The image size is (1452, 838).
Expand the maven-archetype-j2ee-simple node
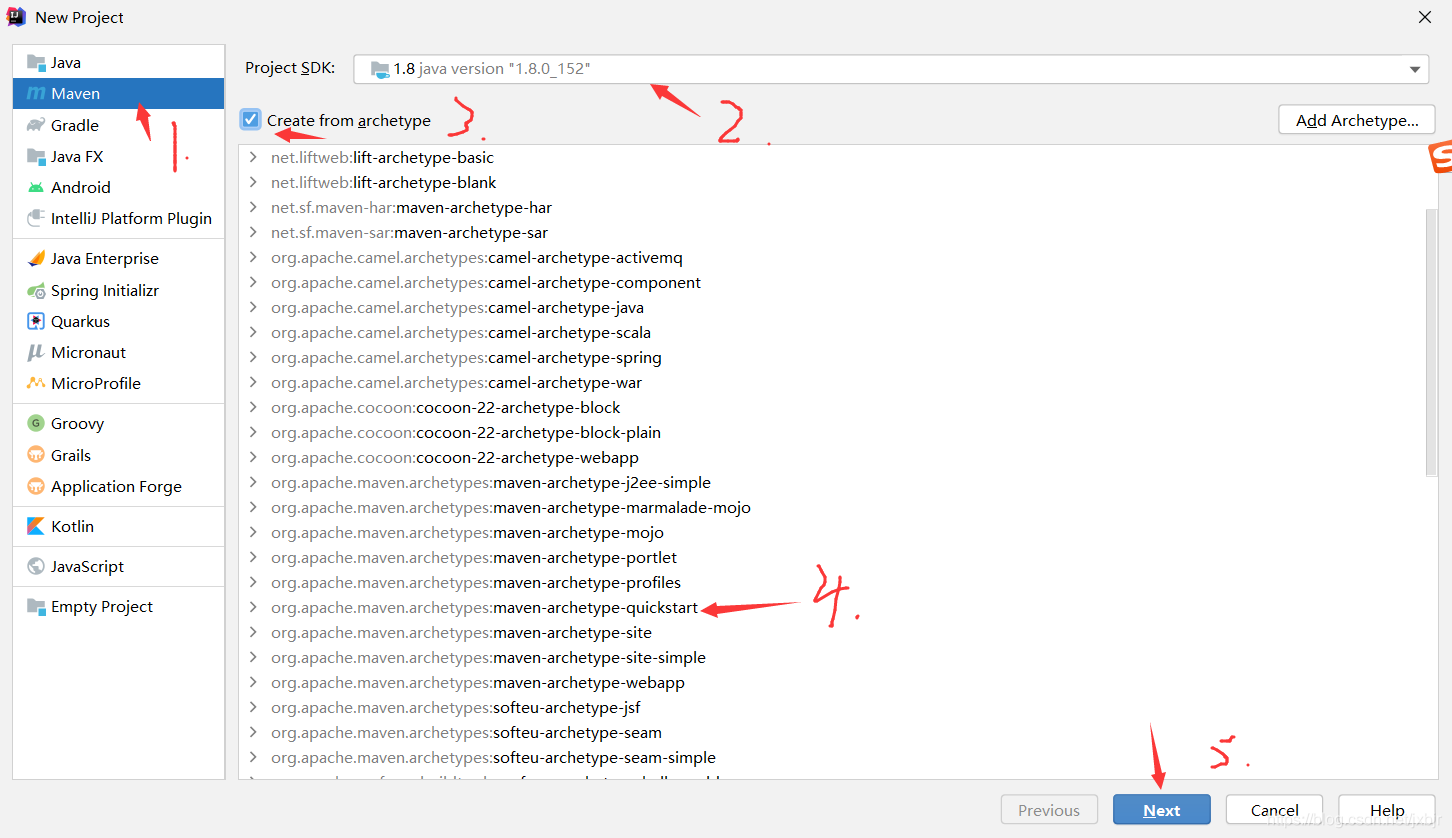click(x=253, y=482)
